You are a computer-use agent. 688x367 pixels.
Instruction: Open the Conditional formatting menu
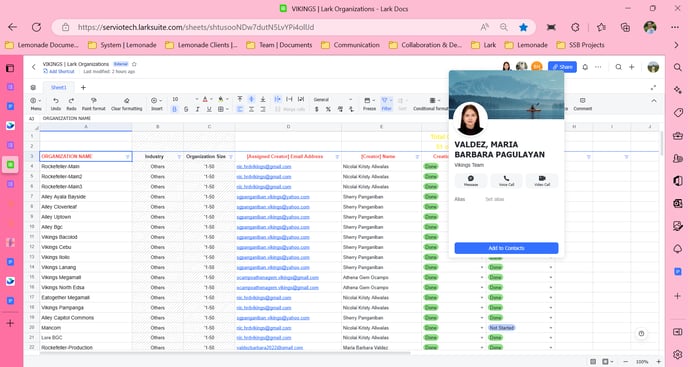pyautogui.click(x=431, y=104)
